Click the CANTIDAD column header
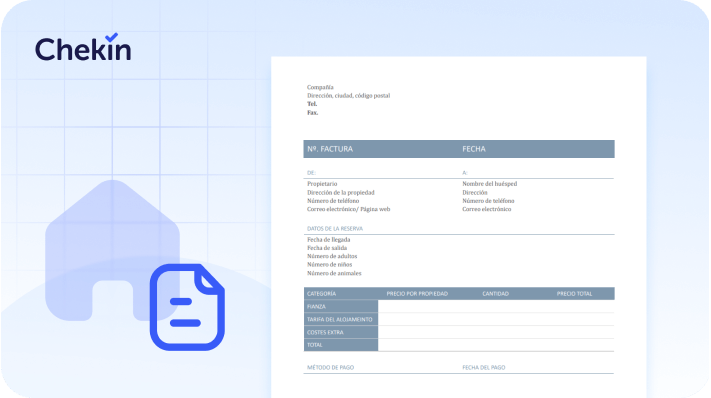Screen dimensions: 711x398 click(496, 294)
